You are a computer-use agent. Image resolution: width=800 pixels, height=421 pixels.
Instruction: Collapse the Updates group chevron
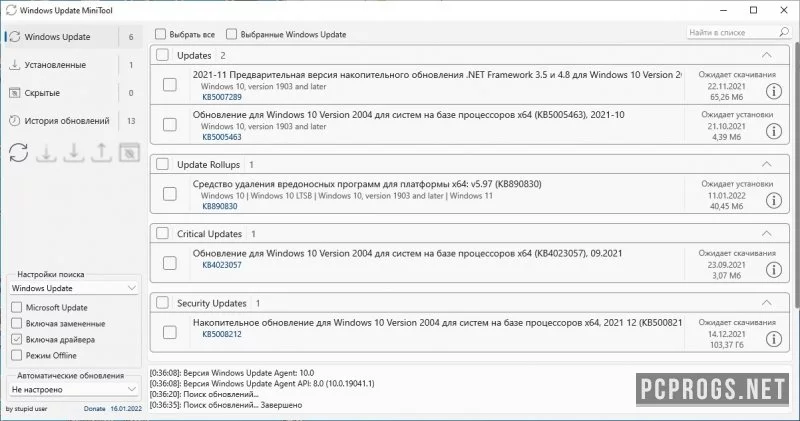coord(766,55)
